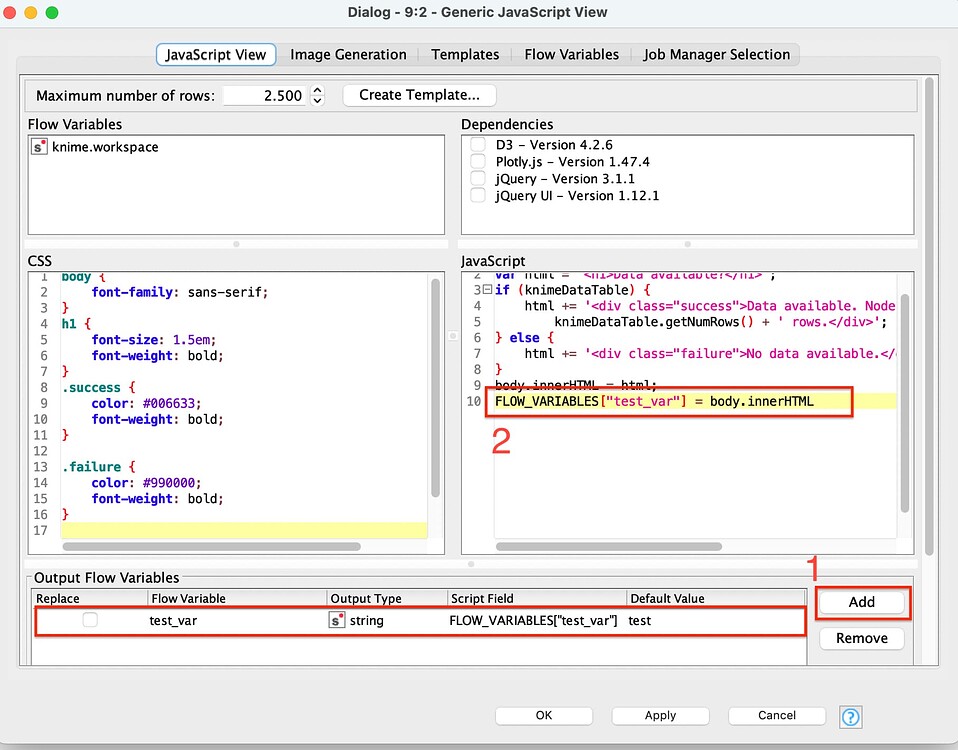Click the Flow Variable column header
Viewport: 958px width, 750px height.
[x=237, y=599]
